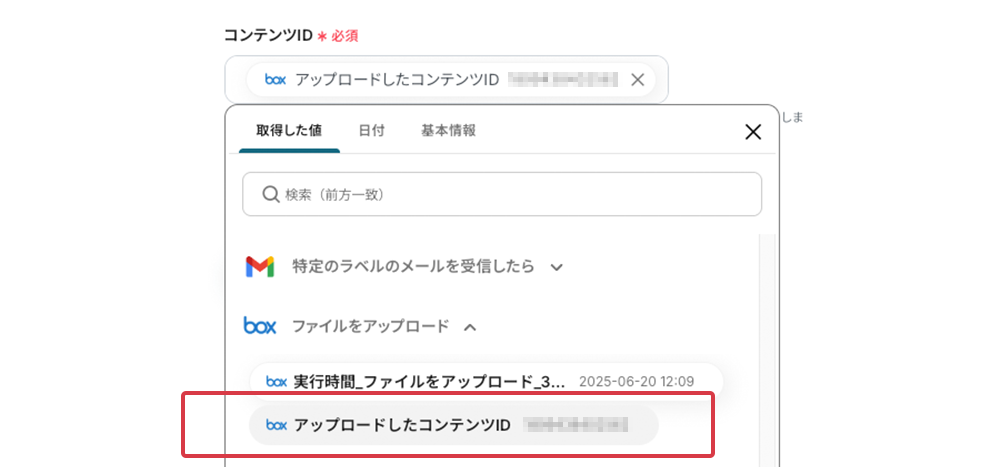Click the 特定のラベルのメールを受信したら heading
The width and height of the screenshot is (1000, 467).
tap(413, 266)
